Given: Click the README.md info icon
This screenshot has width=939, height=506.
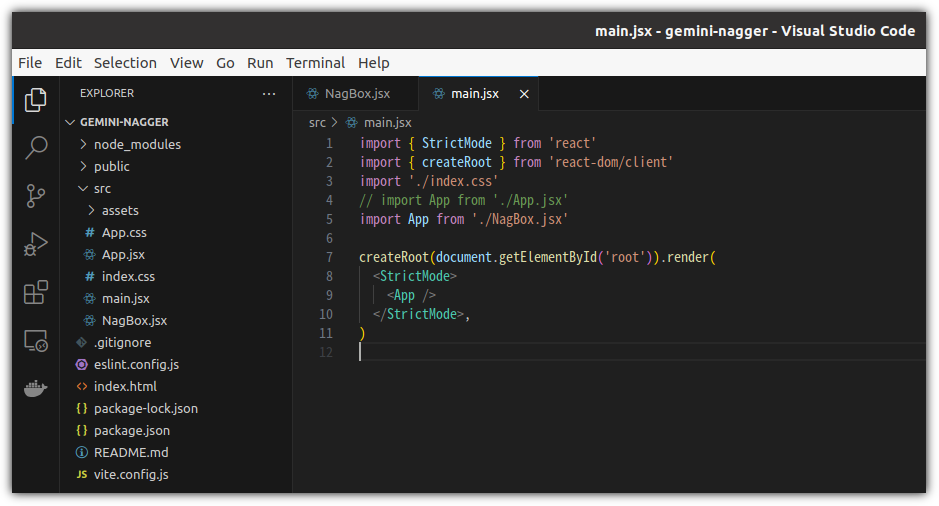Looking at the screenshot, I should [81, 452].
